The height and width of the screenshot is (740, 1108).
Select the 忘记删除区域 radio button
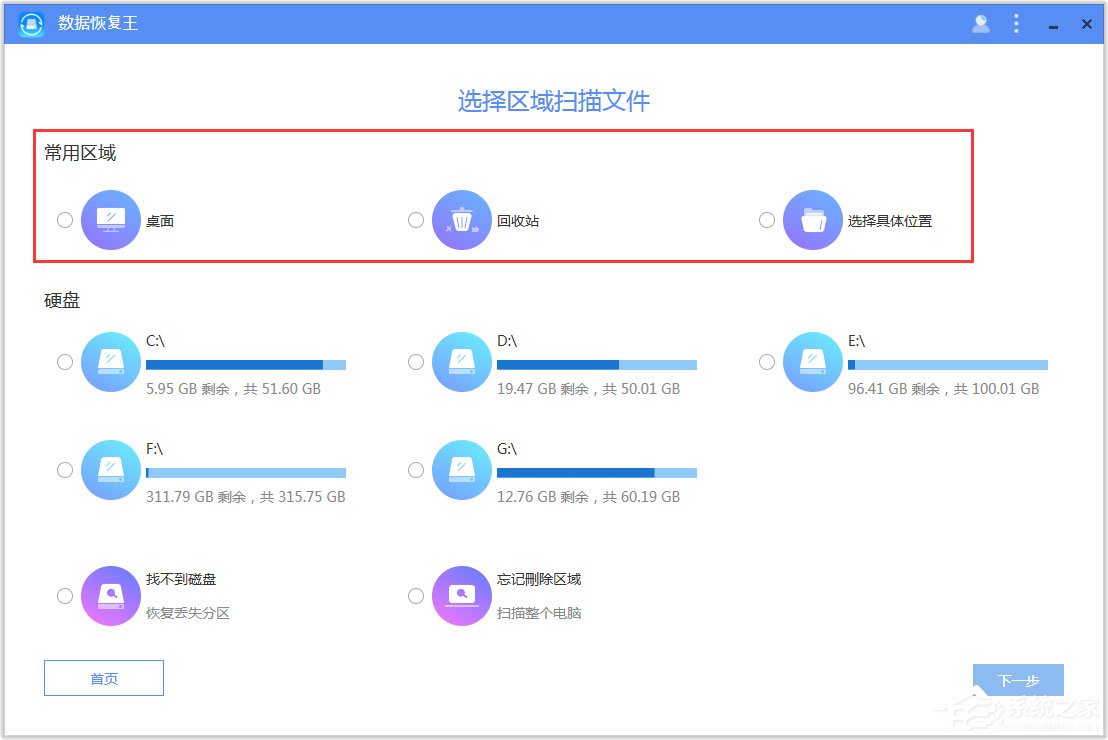coord(416,595)
